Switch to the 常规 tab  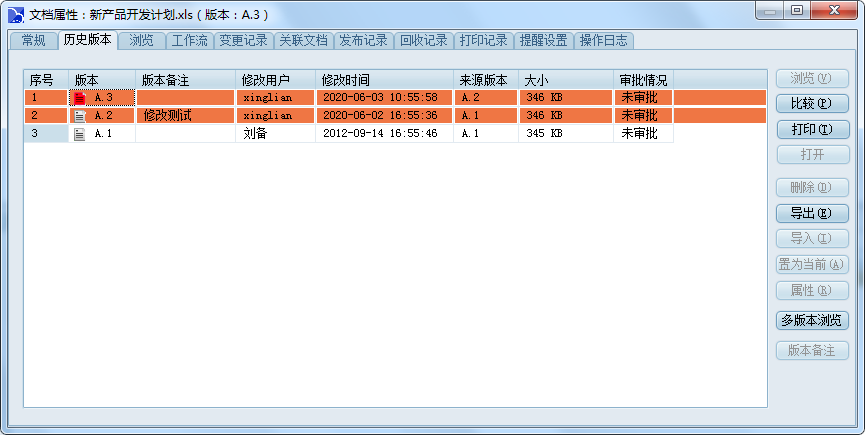pos(33,40)
